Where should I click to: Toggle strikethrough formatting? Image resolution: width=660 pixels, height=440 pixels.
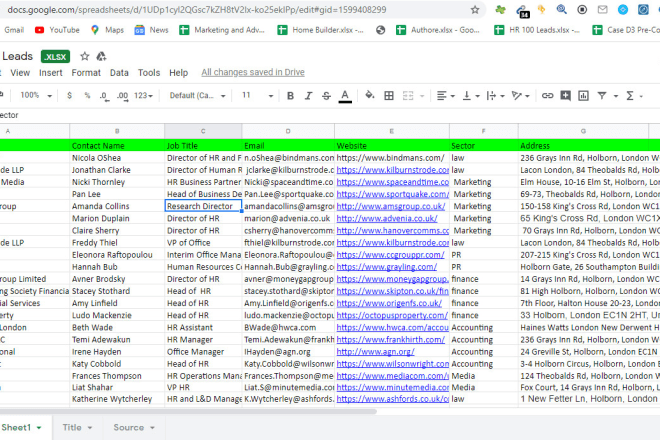pos(326,96)
